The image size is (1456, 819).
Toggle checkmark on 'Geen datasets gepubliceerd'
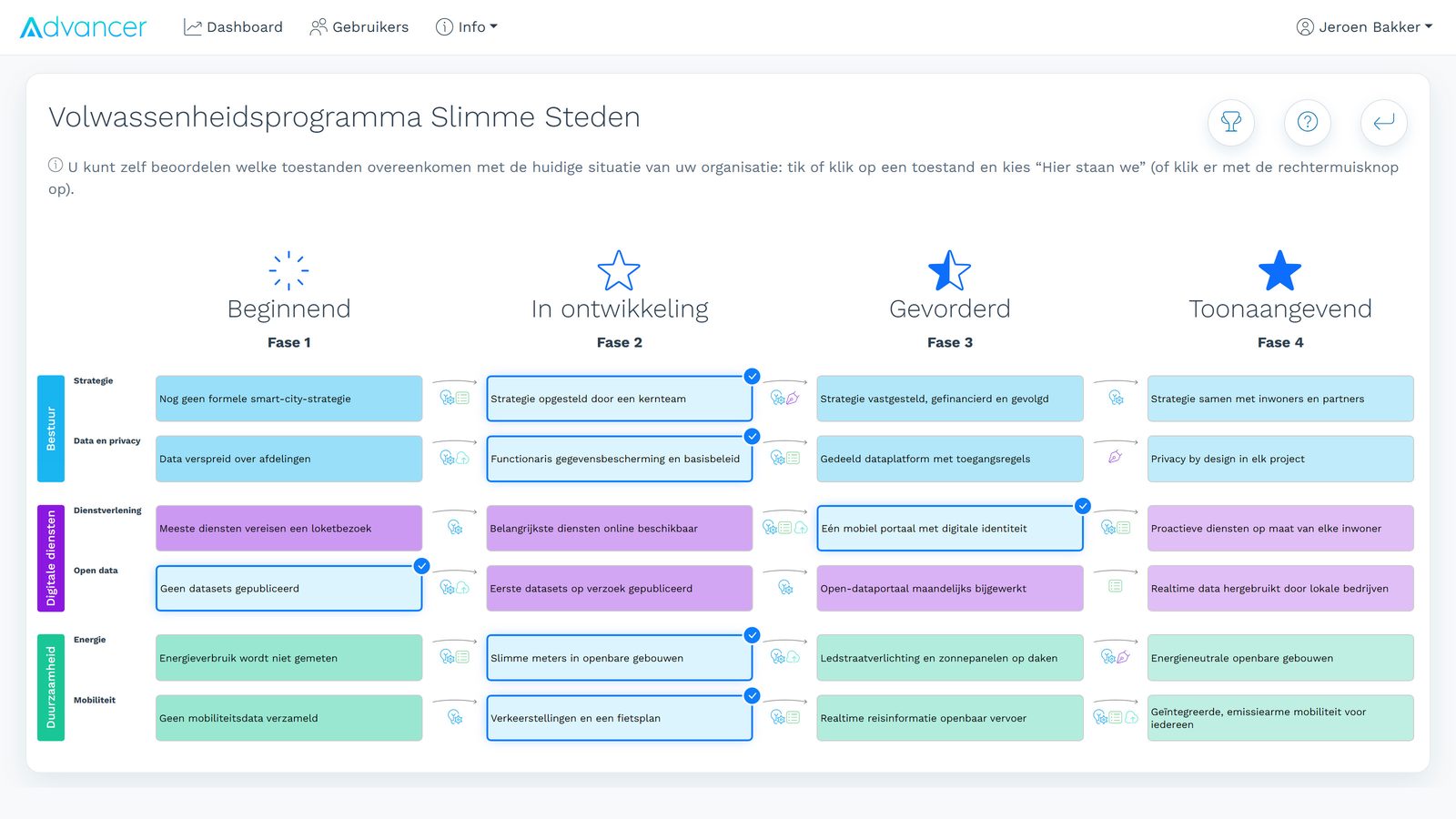pyautogui.click(x=421, y=566)
